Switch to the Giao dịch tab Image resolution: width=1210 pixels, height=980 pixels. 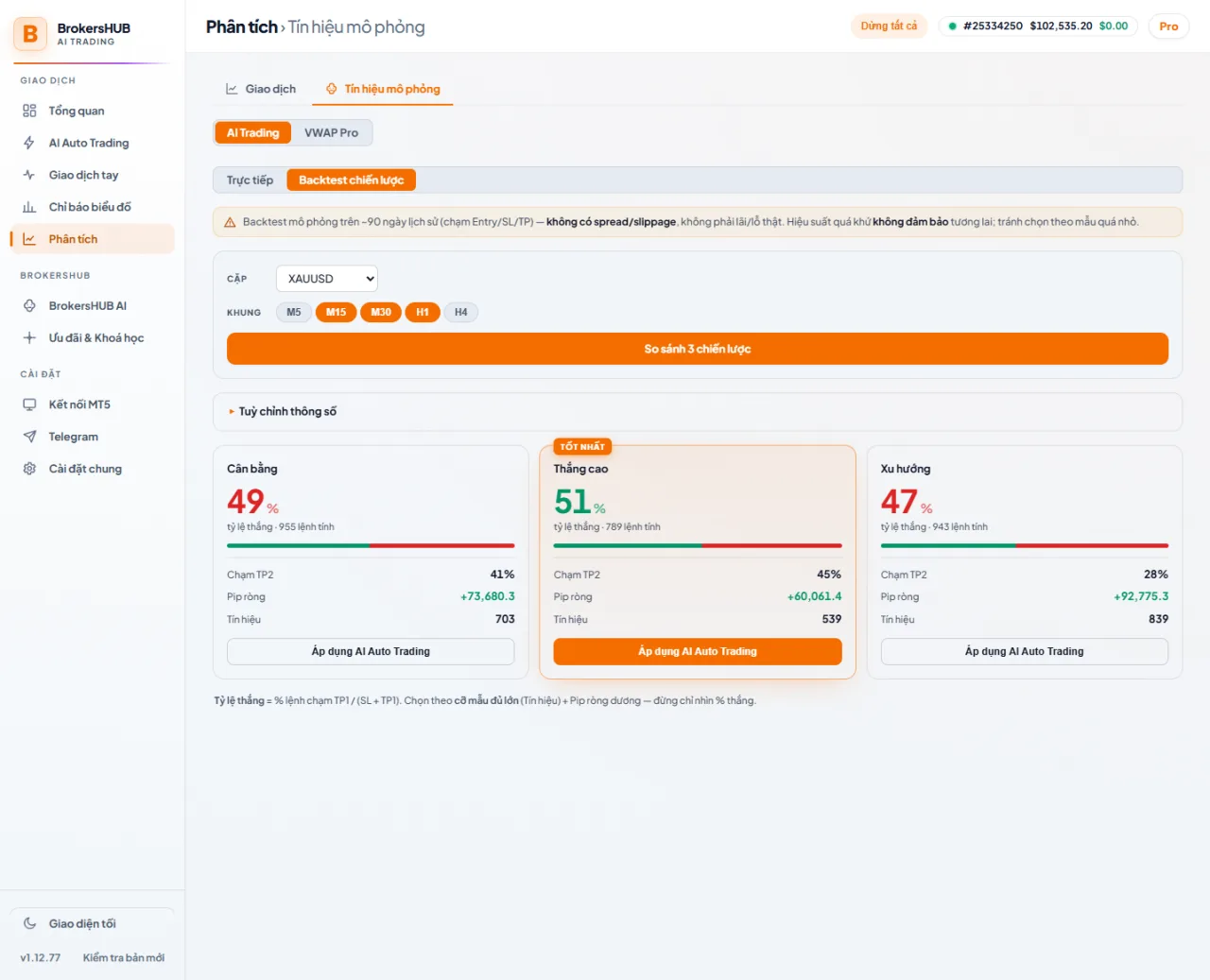[x=261, y=89]
